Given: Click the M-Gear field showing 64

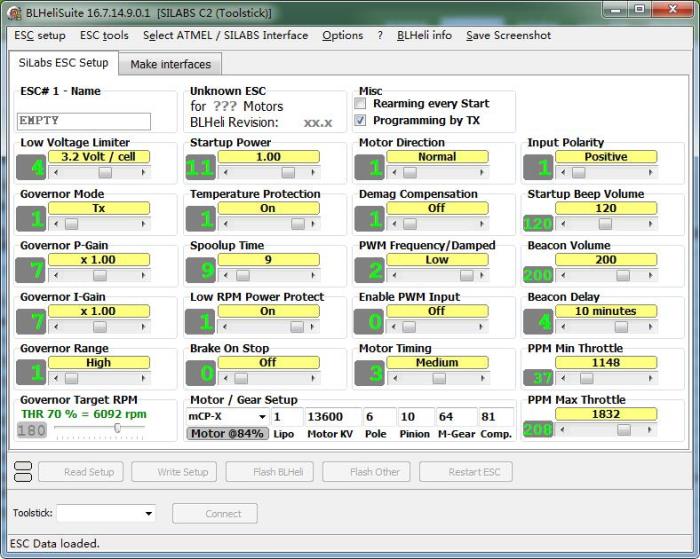Looking at the screenshot, I should (x=456, y=417).
